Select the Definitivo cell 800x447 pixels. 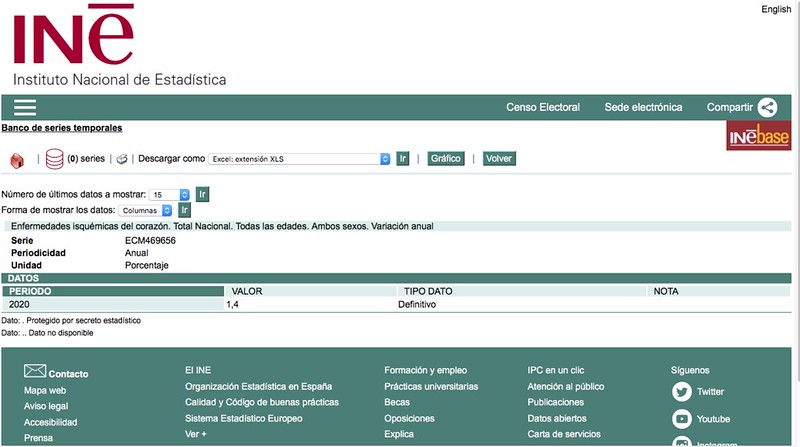pos(417,305)
